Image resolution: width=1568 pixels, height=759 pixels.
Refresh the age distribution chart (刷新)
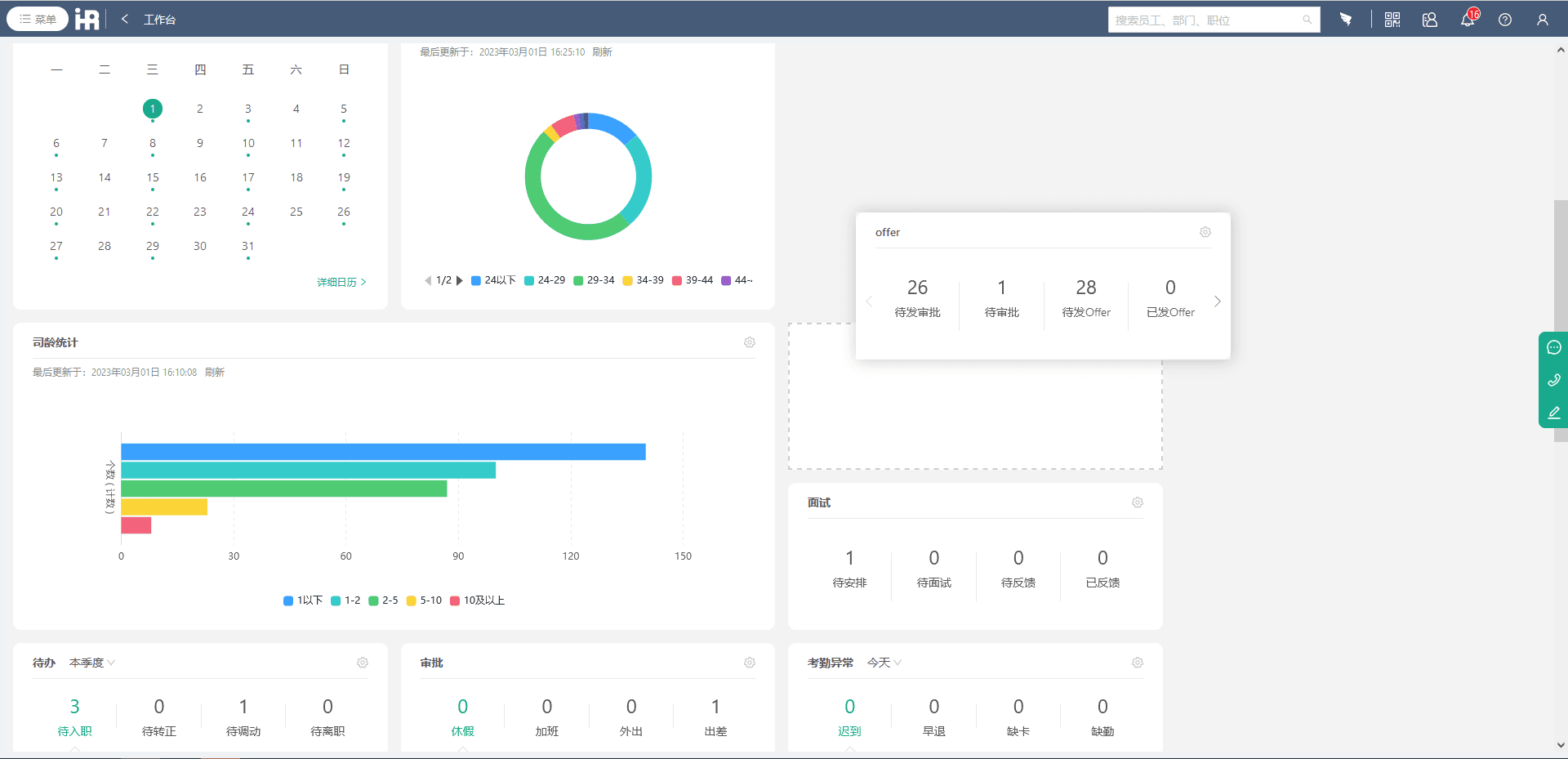(603, 51)
